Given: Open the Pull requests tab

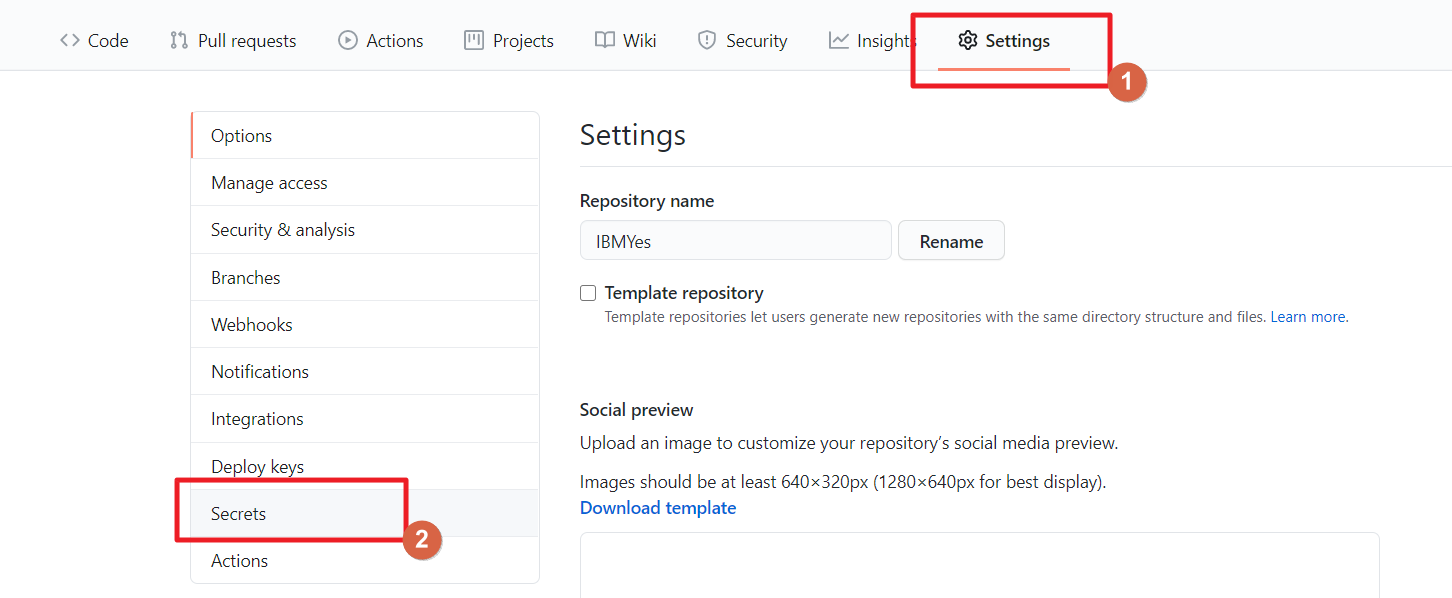Looking at the screenshot, I should click(x=246, y=41).
